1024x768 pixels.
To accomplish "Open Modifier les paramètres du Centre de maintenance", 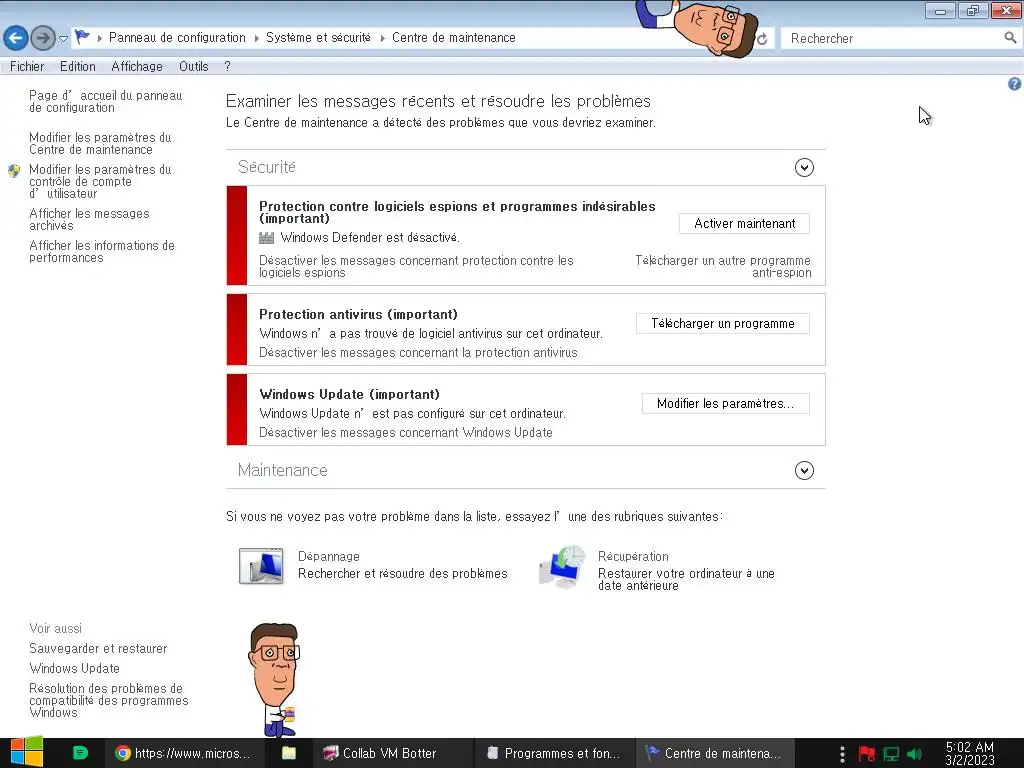I will click(100, 144).
